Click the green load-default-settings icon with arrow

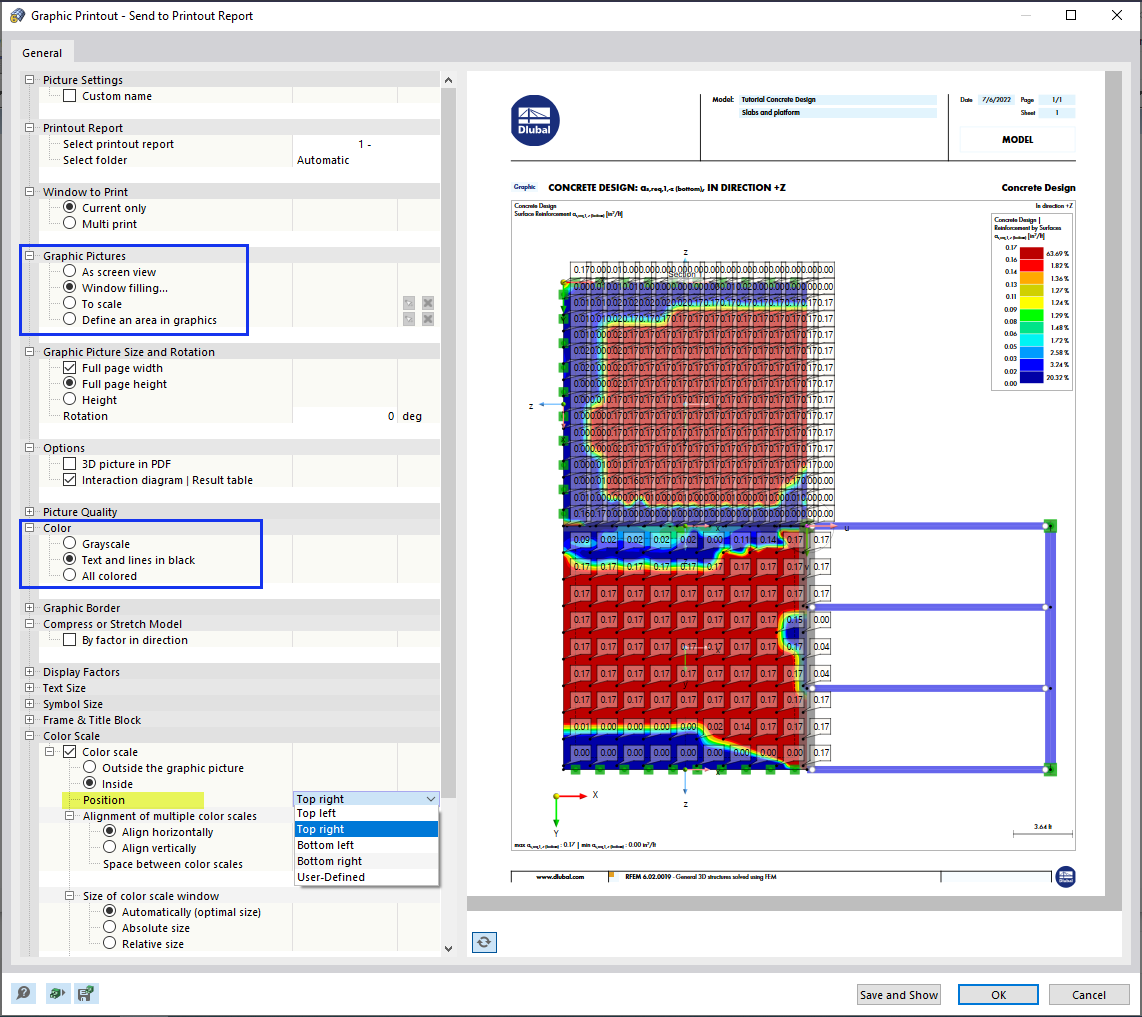tap(56, 993)
